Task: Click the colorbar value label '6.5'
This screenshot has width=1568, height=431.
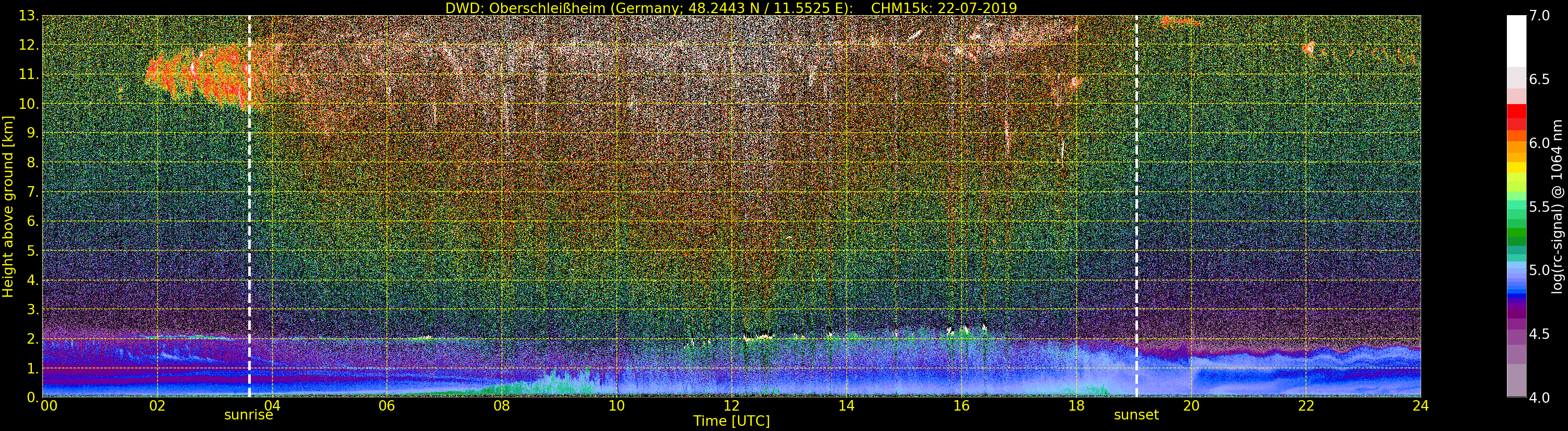Action: (x=1539, y=80)
